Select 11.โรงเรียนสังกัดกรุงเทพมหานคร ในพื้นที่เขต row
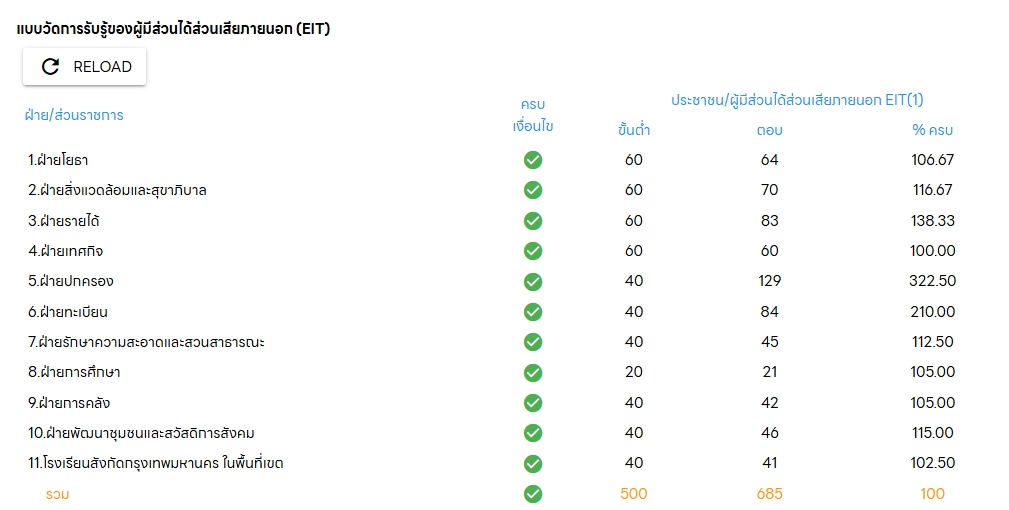 tap(491, 463)
